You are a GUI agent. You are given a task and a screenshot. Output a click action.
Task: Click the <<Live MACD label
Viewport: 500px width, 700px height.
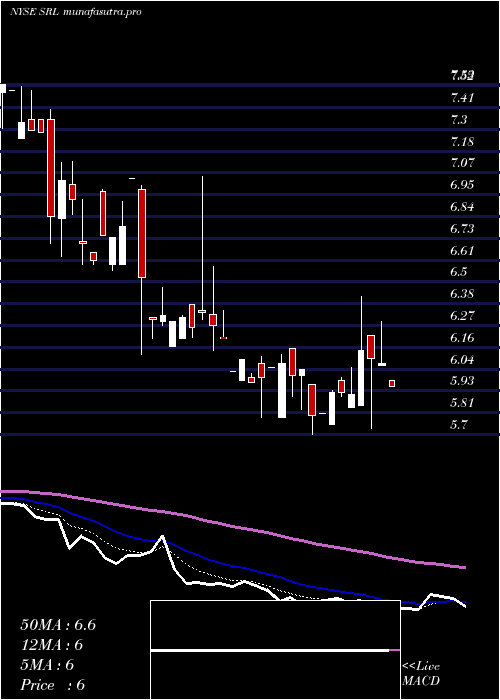[x=421, y=674]
